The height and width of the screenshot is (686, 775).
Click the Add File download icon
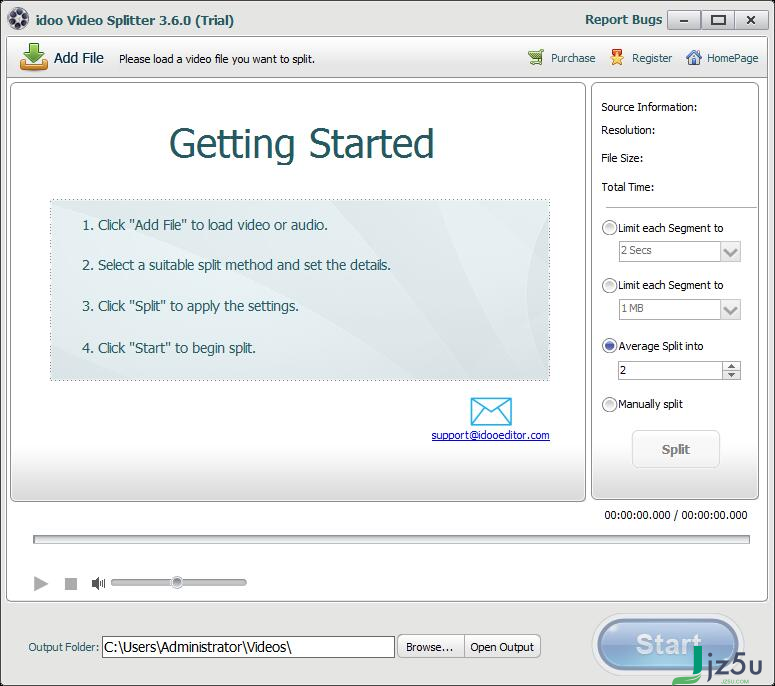[x=34, y=57]
